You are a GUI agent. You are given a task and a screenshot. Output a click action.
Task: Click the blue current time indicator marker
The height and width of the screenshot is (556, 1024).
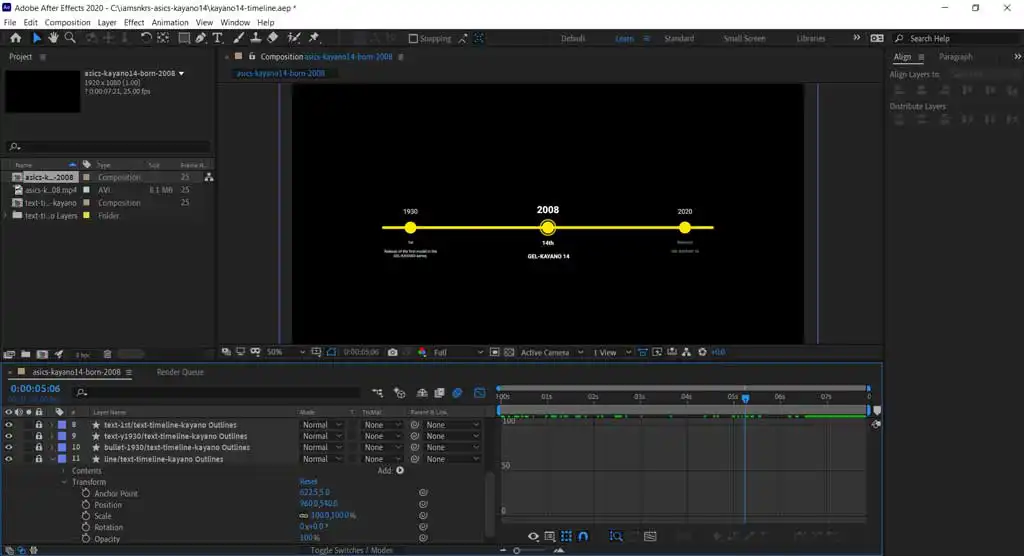pyautogui.click(x=745, y=398)
